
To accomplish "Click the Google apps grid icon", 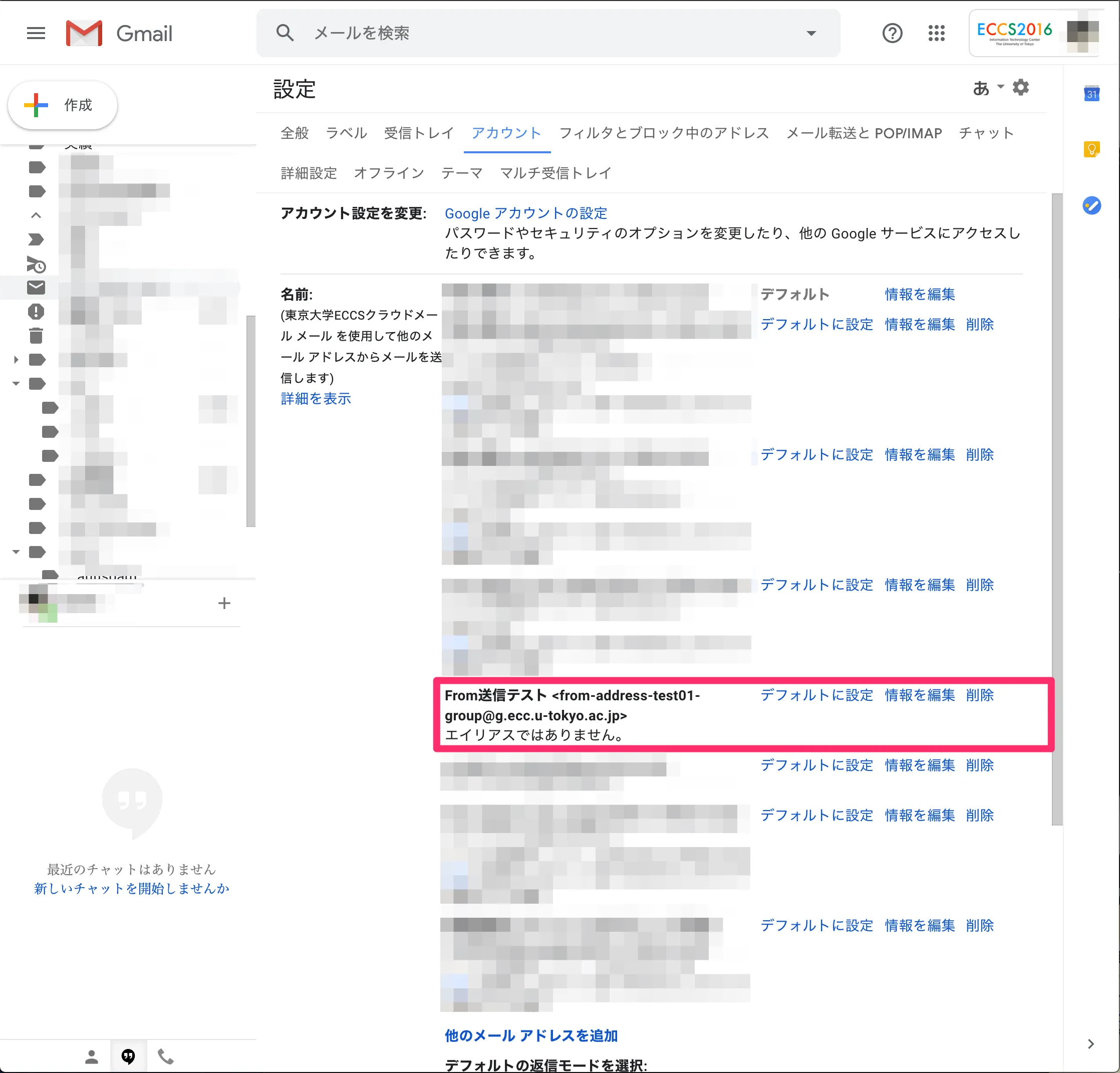I will pos(936,33).
